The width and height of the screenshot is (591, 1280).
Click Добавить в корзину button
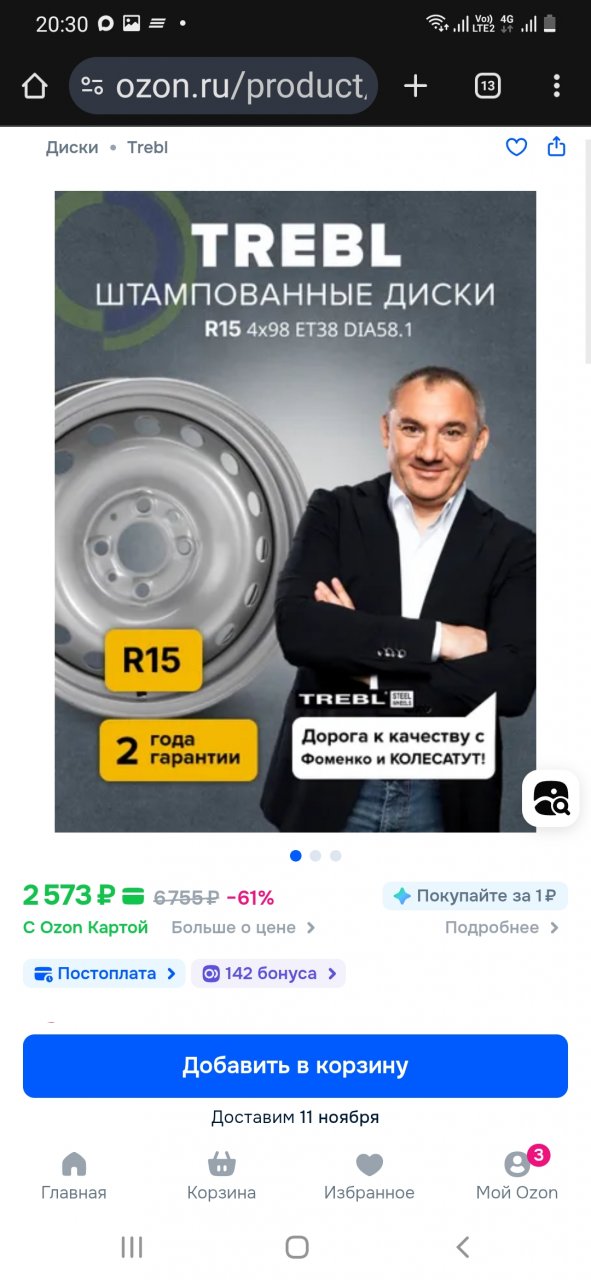click(x=295, y=1066)
